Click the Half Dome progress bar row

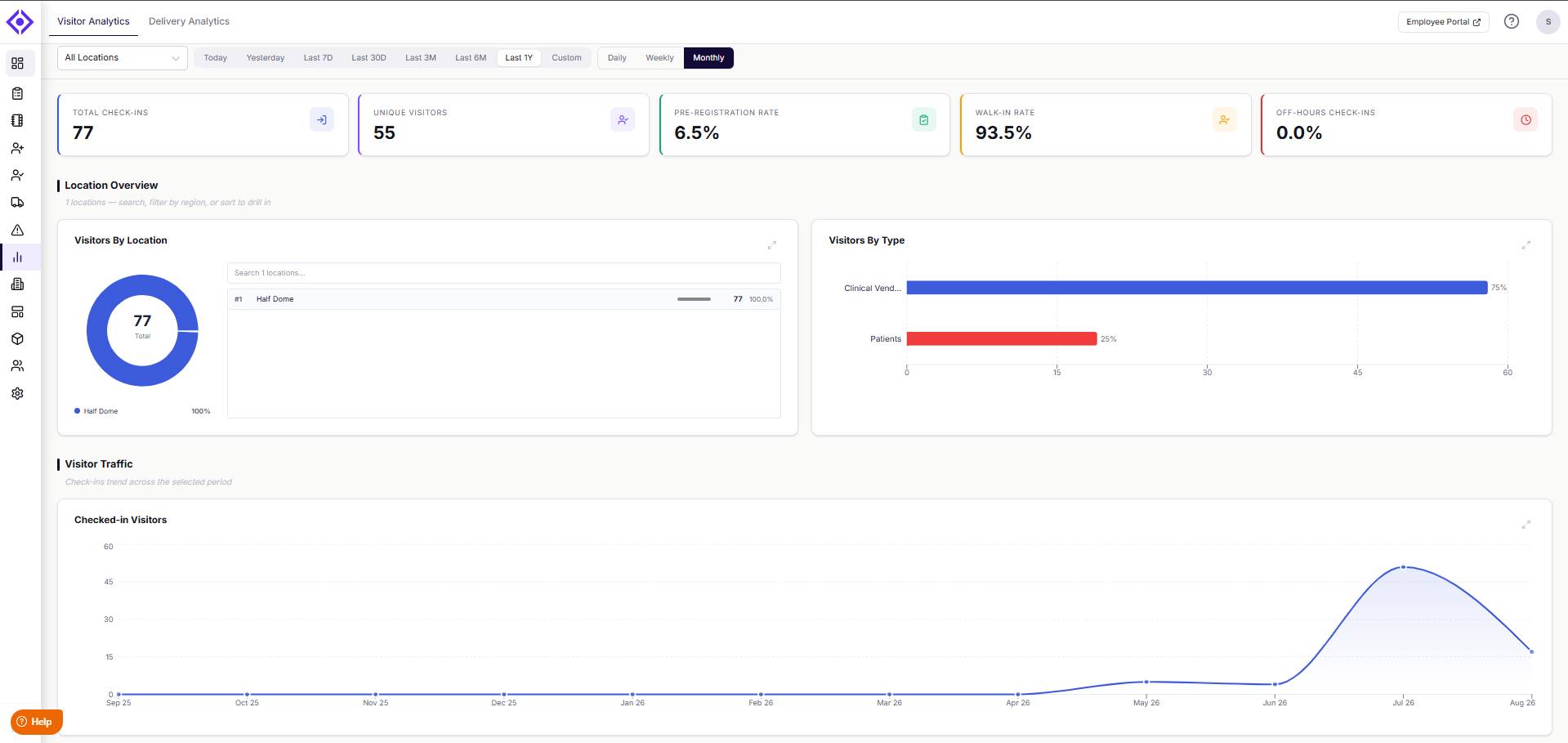coord(504,299)
